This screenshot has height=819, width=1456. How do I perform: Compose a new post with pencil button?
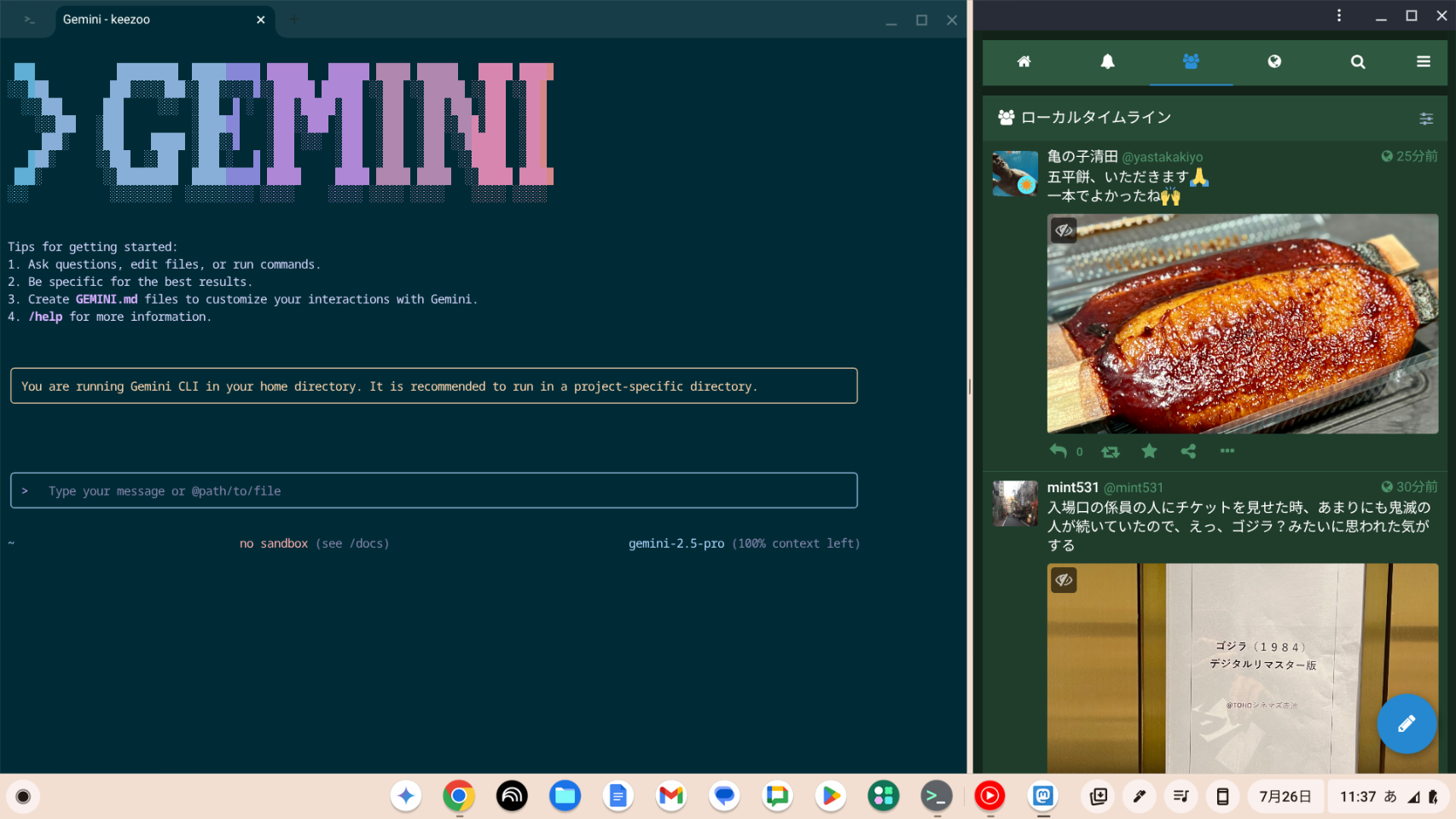(x=1407, y=723)
